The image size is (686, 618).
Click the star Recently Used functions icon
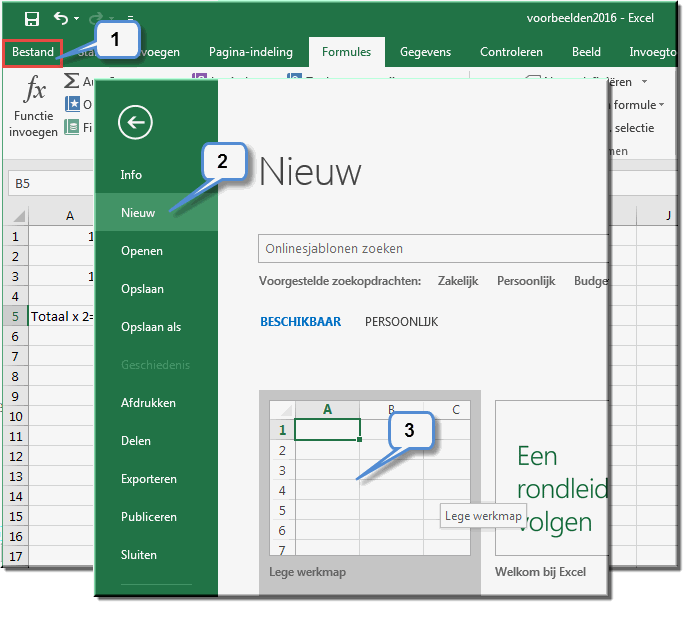72,104
